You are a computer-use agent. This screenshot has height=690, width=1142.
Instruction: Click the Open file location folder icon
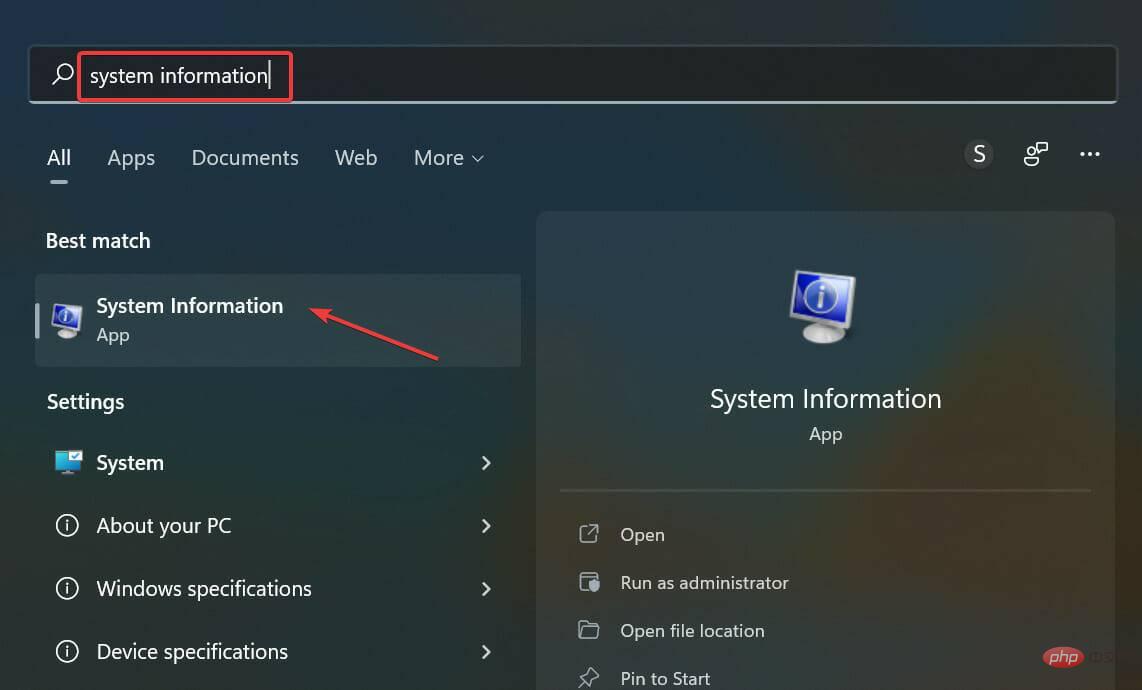point(590,630)
